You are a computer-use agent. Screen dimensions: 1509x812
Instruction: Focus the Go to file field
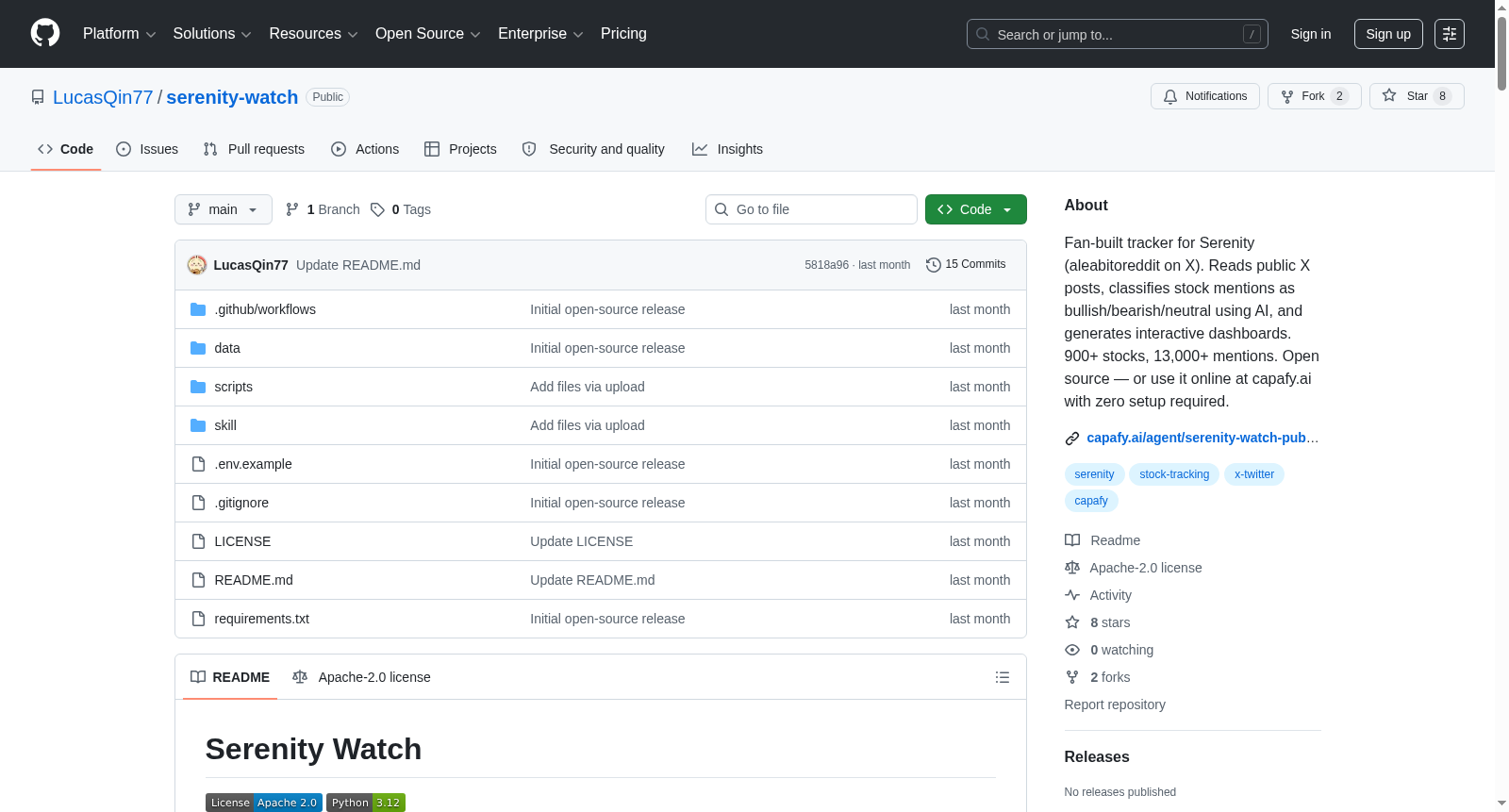coord(811,209)
